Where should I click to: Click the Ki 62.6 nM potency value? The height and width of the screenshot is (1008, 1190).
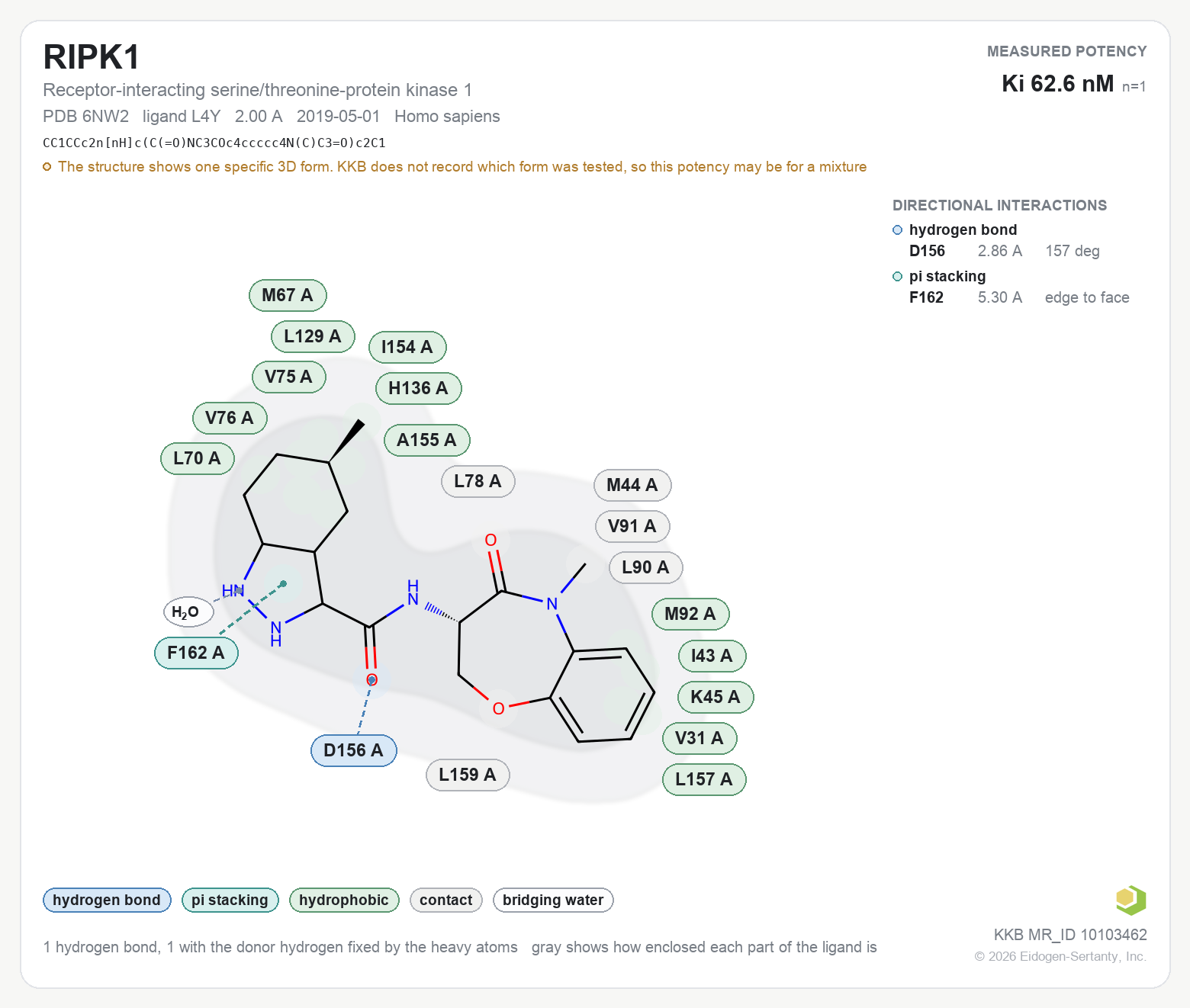click(1058, 83)
